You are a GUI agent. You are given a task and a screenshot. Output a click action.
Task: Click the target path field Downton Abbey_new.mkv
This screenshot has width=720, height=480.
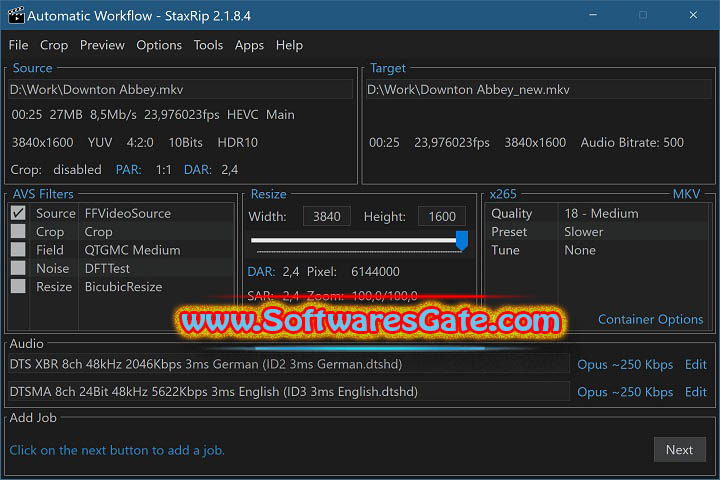pyautogui.click(x=539, y=89)
